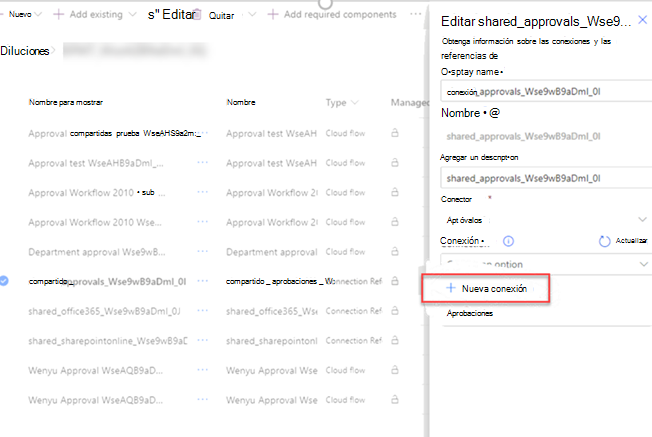Screen dimensions: 652x437
Task: Click the description input field
Action: tap(546, 178)
